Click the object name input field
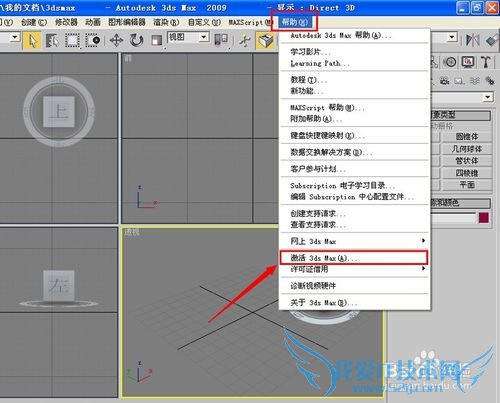The height and width of the screenshot is (403, 500). pos(453,218)
